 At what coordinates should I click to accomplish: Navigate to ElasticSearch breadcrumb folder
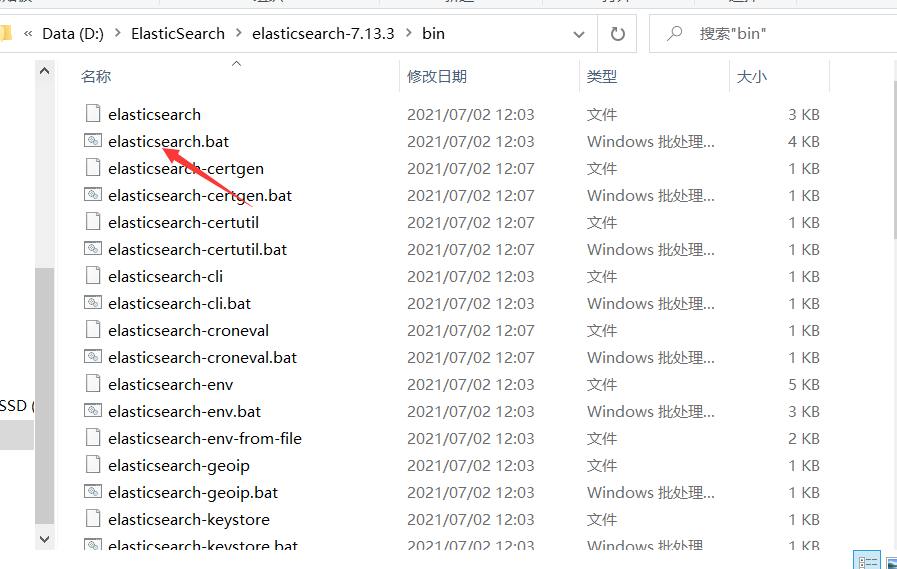[178, 34]
